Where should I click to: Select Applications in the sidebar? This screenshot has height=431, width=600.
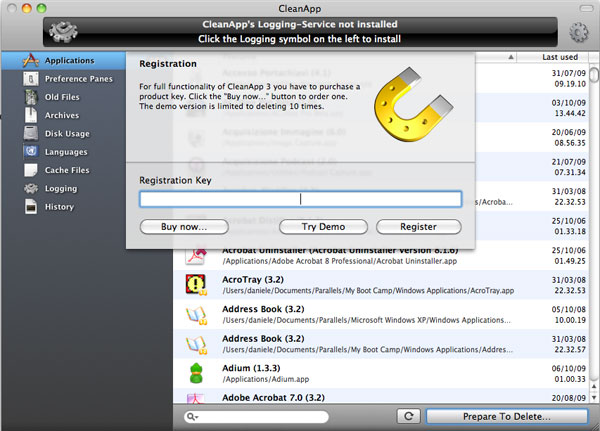pyautogui.click(x=69, y=60)
